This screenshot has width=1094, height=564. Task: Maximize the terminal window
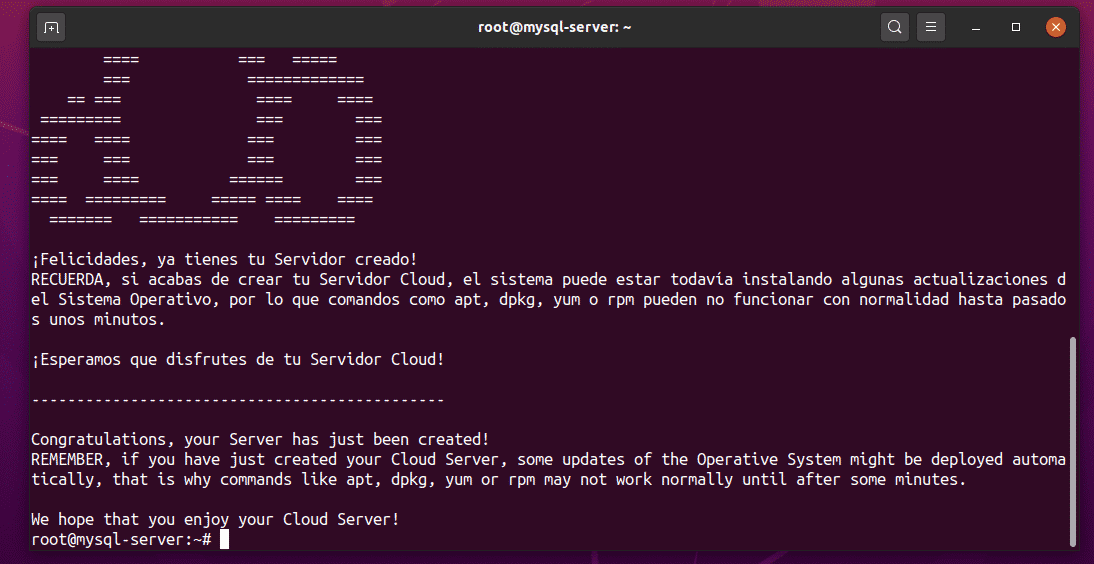(x=1016, y=27)
